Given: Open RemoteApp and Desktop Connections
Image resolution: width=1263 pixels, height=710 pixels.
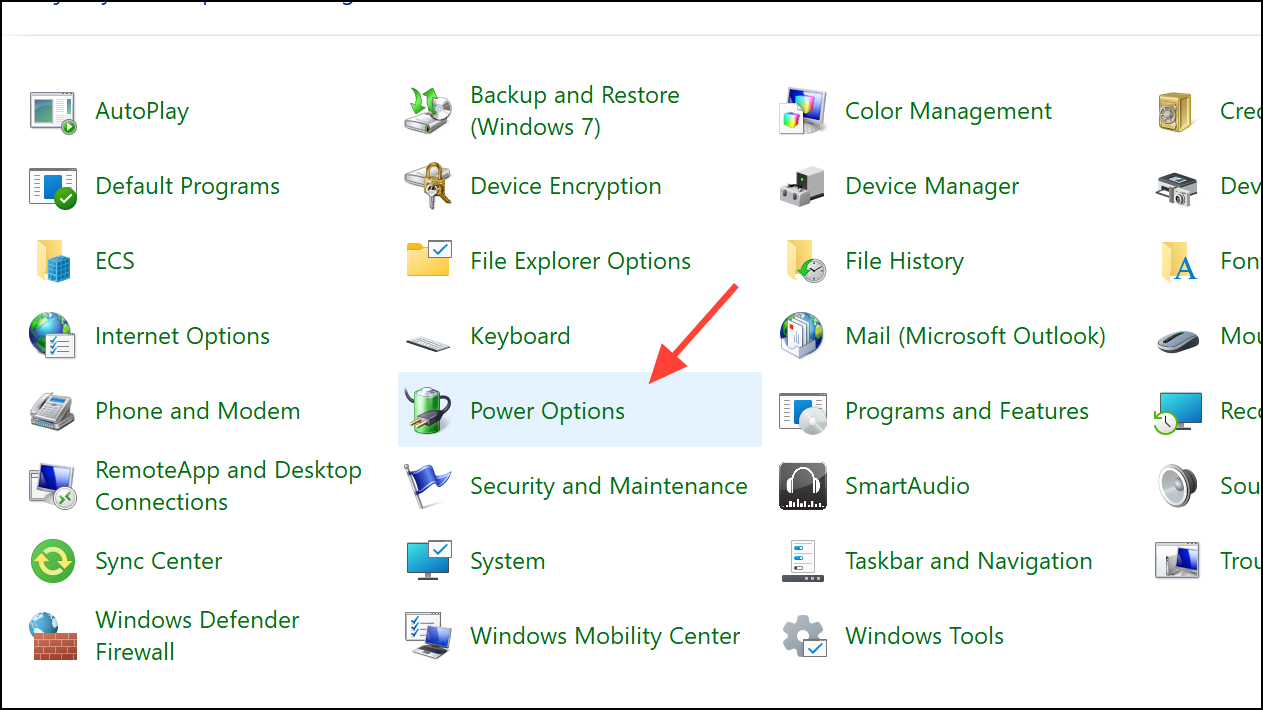Looking at the screenshot, I should pos(228,486).
